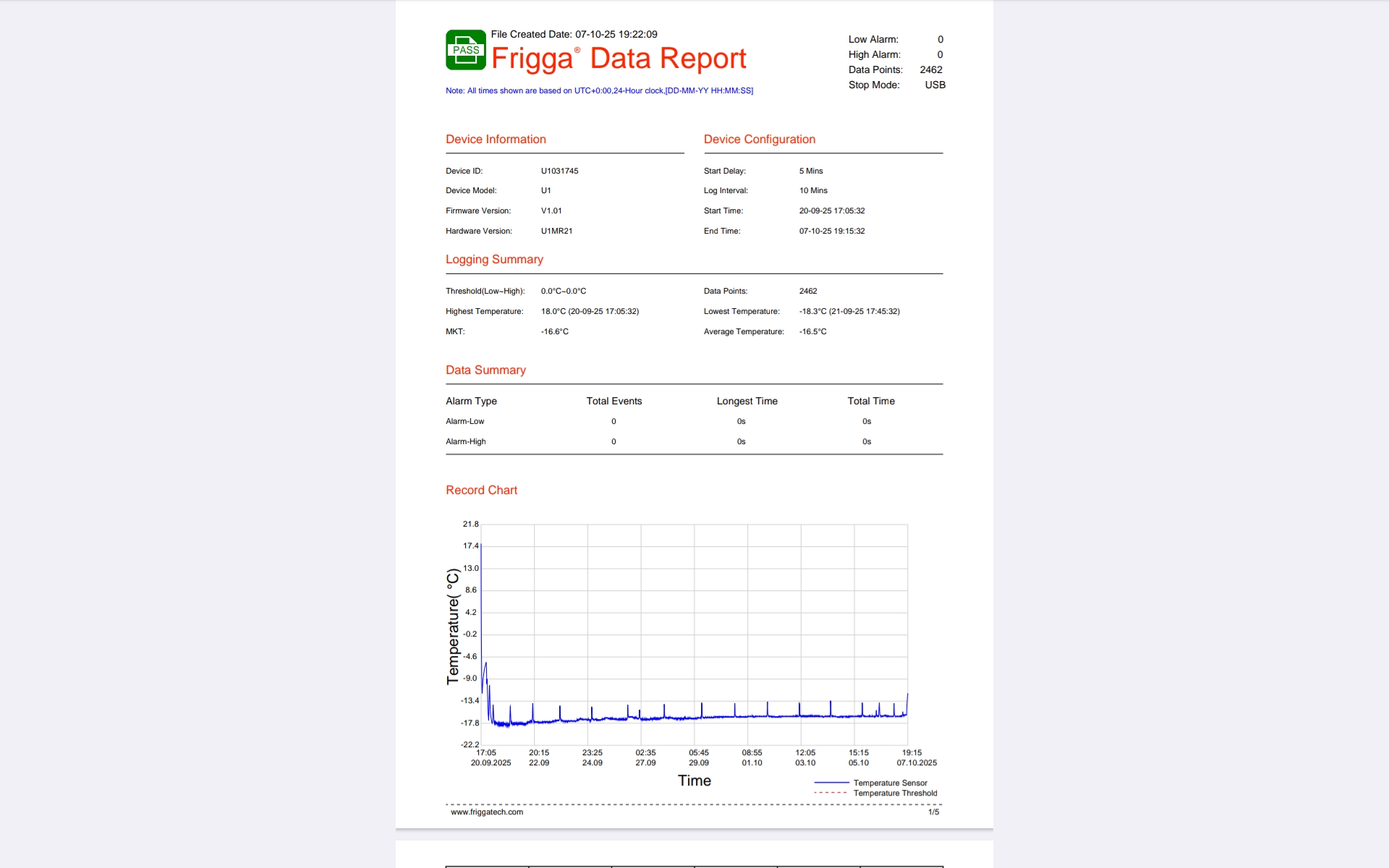Select the Device Information section heading
The height and width of the screenshot is (868, 1389).
[x=496, y=139]
